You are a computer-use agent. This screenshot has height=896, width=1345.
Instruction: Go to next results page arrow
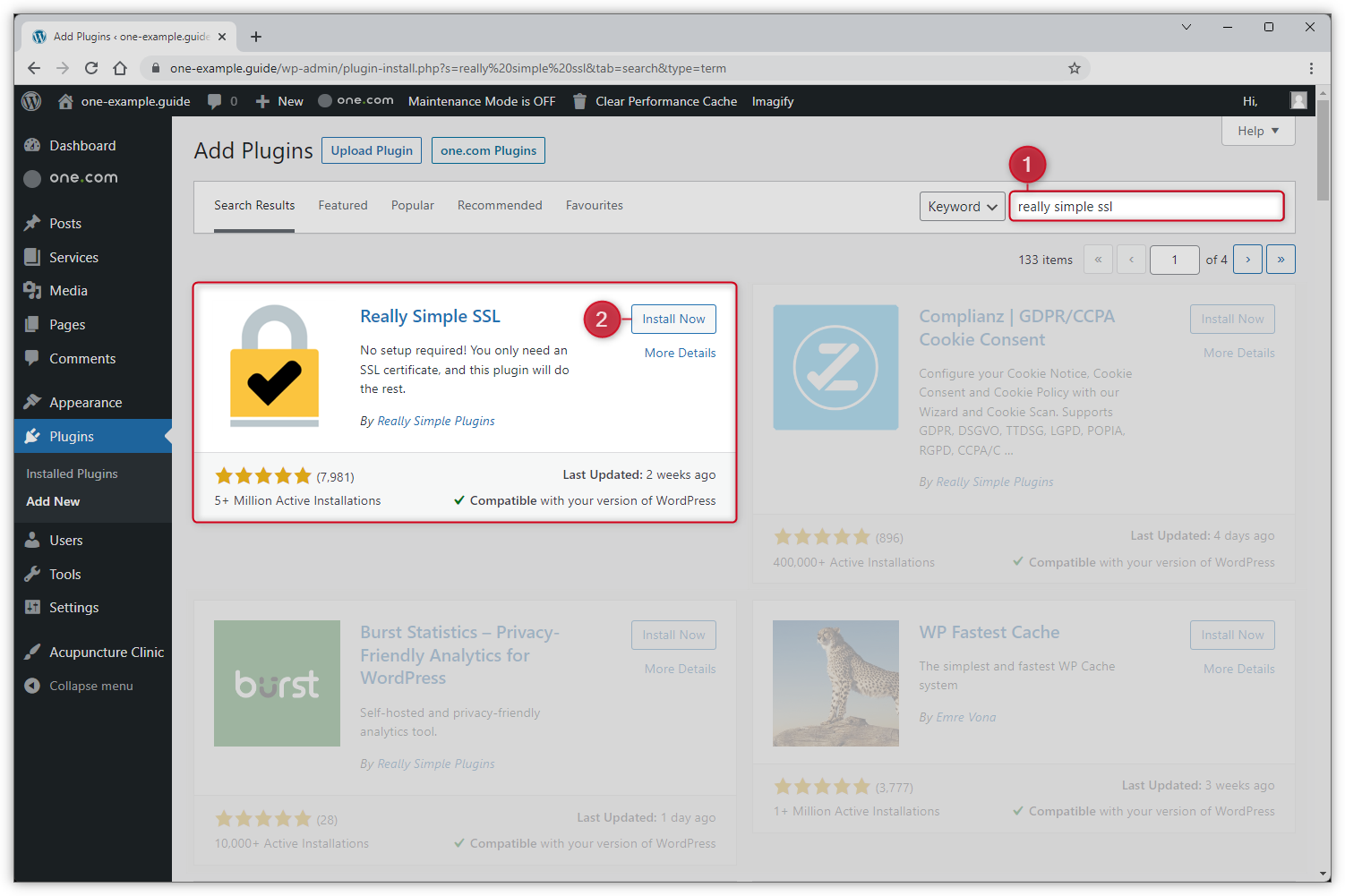(1248, 260)
